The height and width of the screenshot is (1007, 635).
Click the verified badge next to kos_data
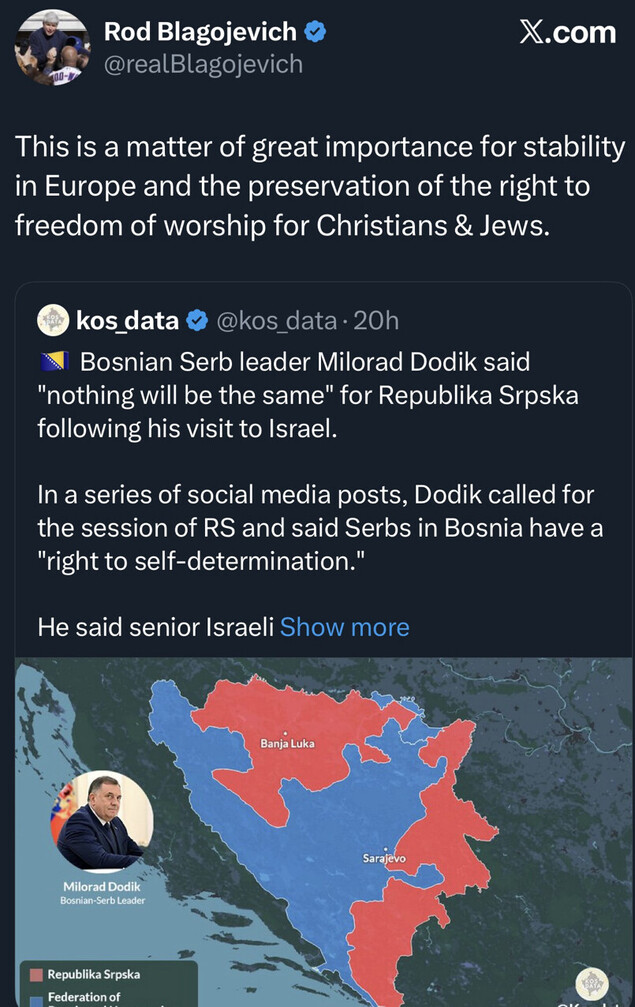click(x=198, y=320)
